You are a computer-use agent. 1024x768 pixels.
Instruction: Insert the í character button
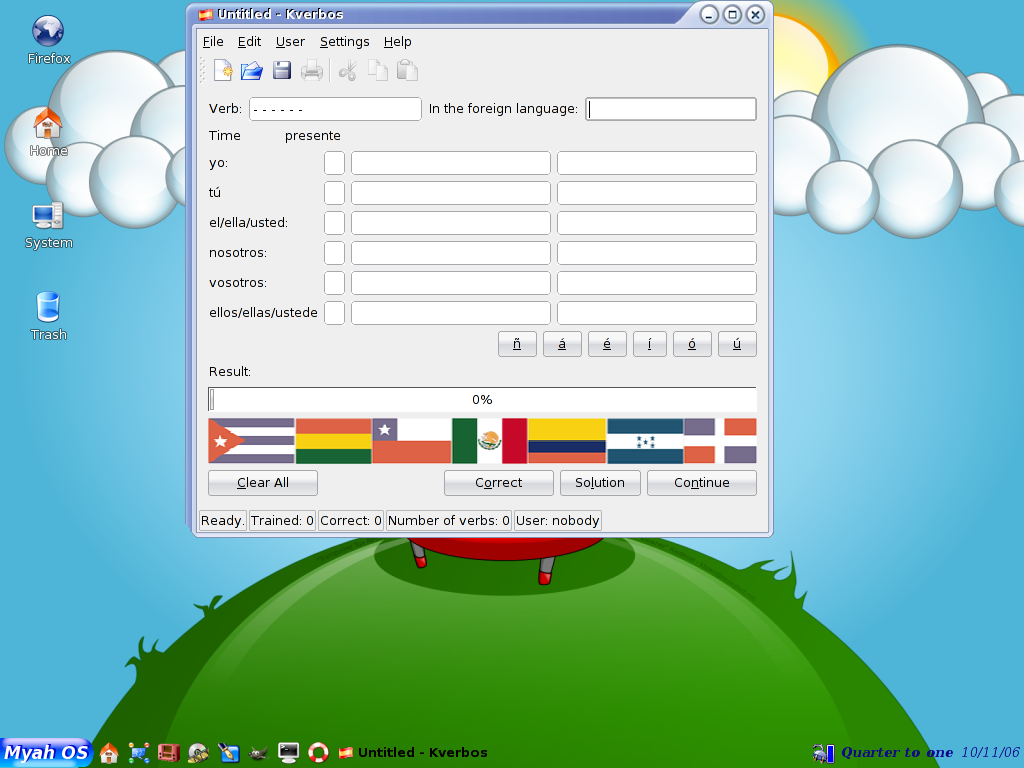tap(650, 344)
